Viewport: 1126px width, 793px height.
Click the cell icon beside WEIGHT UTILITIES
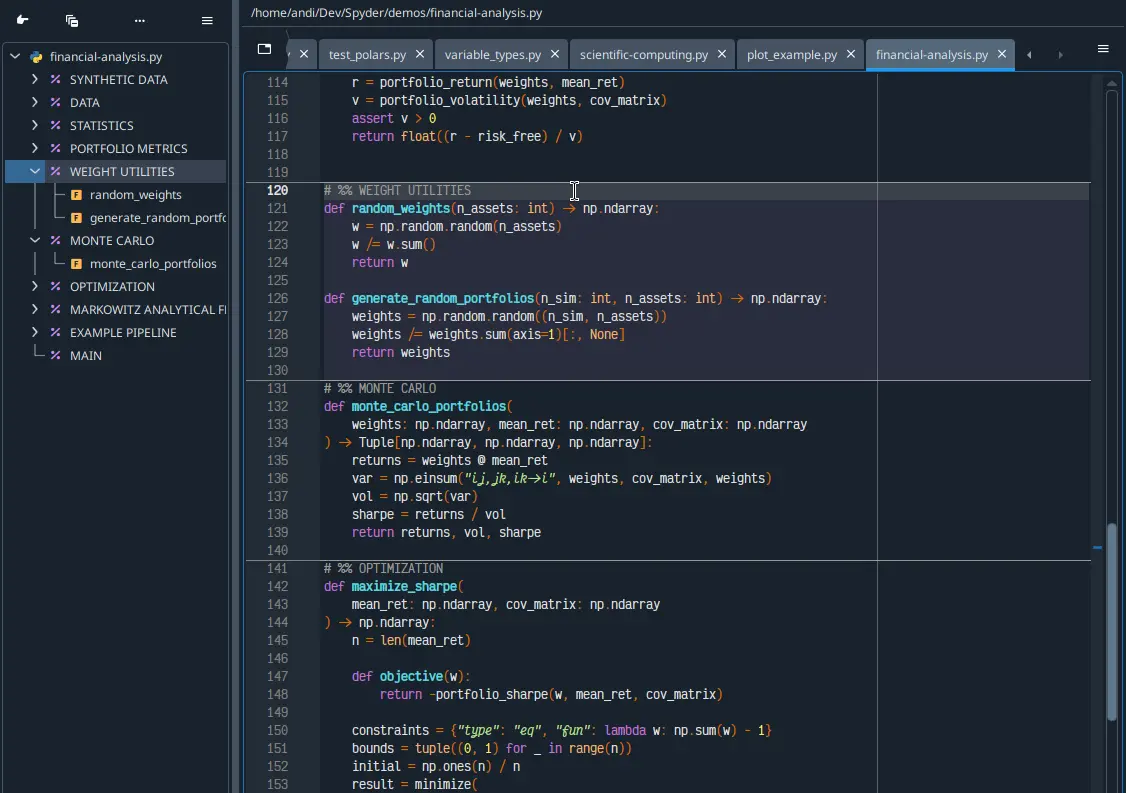pyautogui.click(x=55, y=172)
